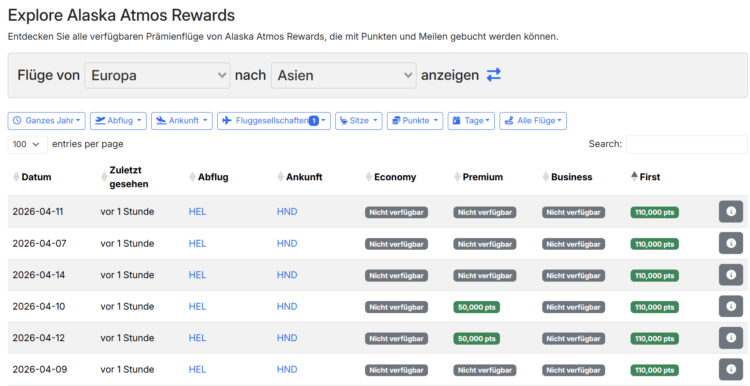Viewport: 750px width, 386px height.
Task: Select Explore Alaska Atmos Rewards heading
Action: coord(121,15)
